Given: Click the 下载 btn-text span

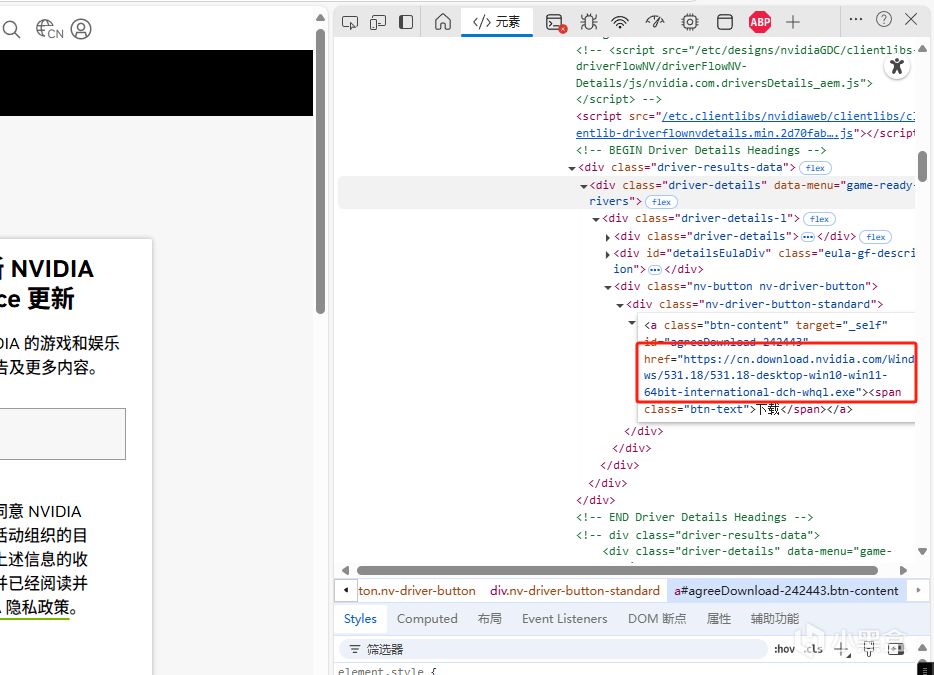Looking at the screenshot, I should (x=768, y=409).
